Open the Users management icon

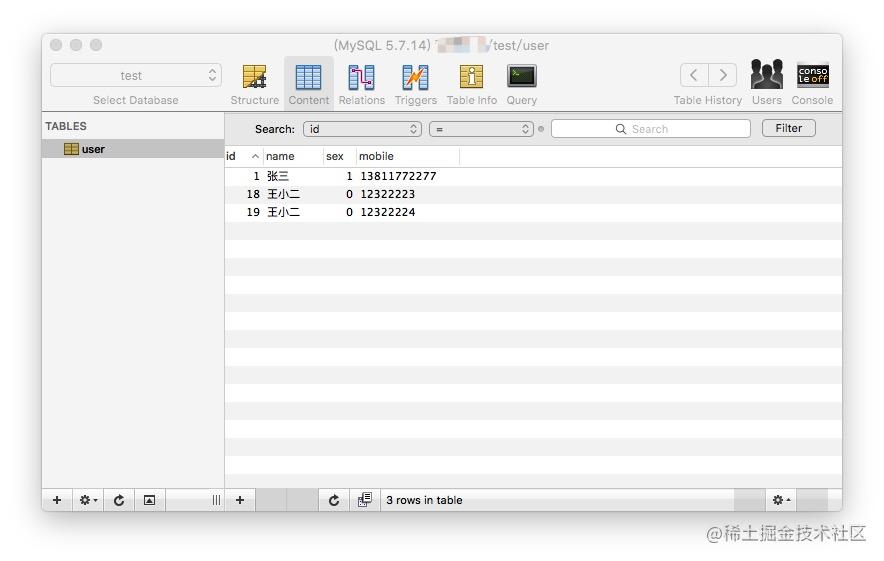pyautogui.click(x=767, y=82)
